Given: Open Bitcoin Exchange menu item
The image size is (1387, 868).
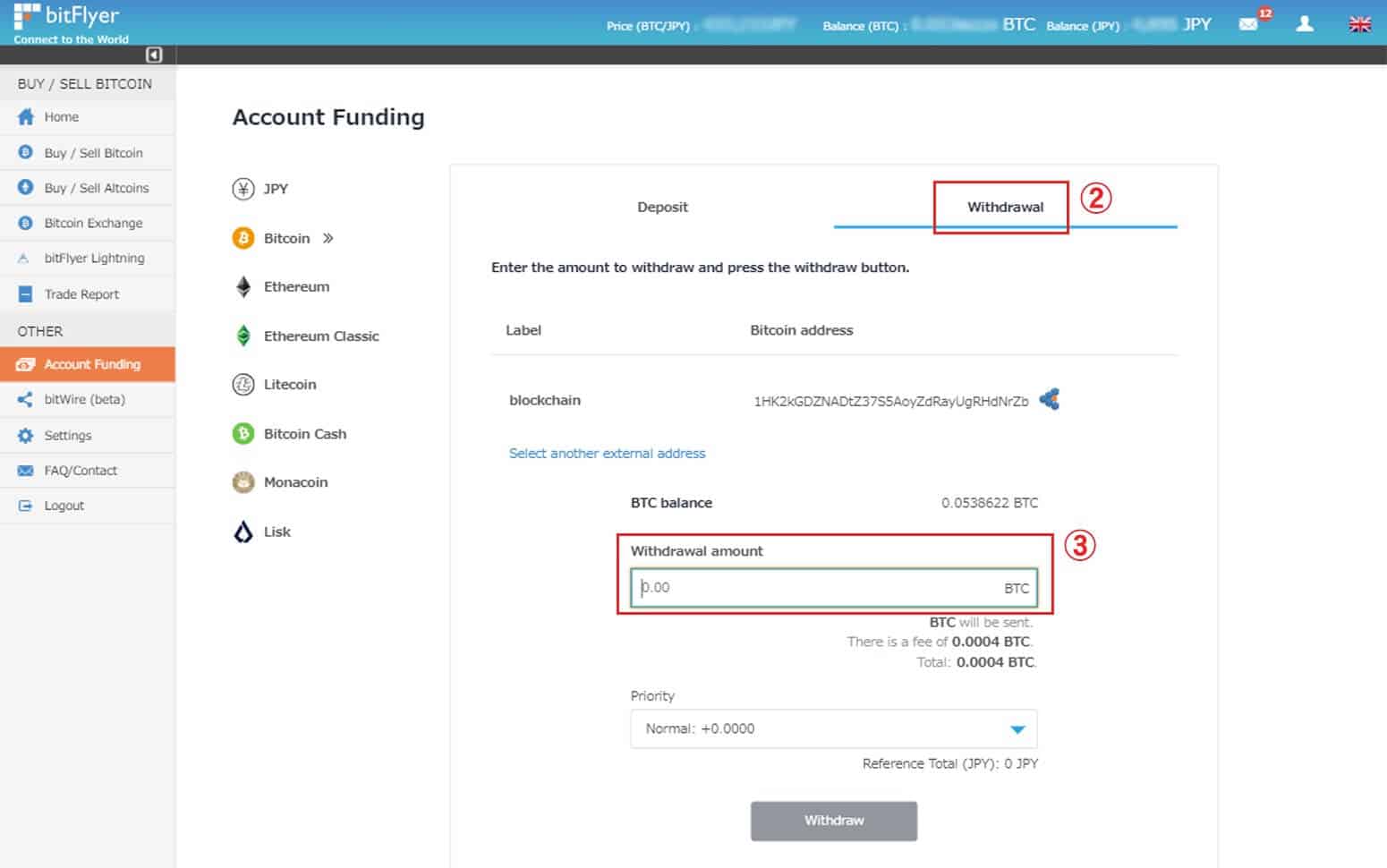Looking at the screenshot, I should click(x=88, y=223).
